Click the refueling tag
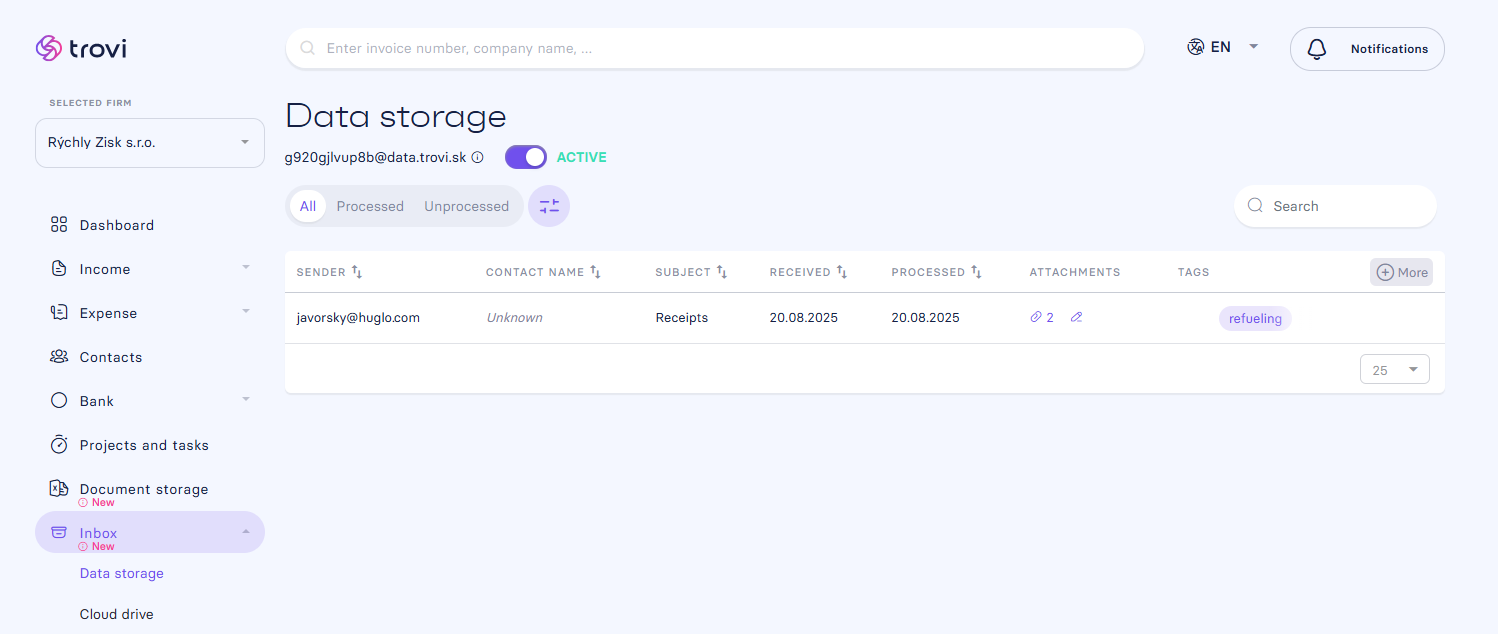This screenshot has height=634, width=1498. (1255, 318)
